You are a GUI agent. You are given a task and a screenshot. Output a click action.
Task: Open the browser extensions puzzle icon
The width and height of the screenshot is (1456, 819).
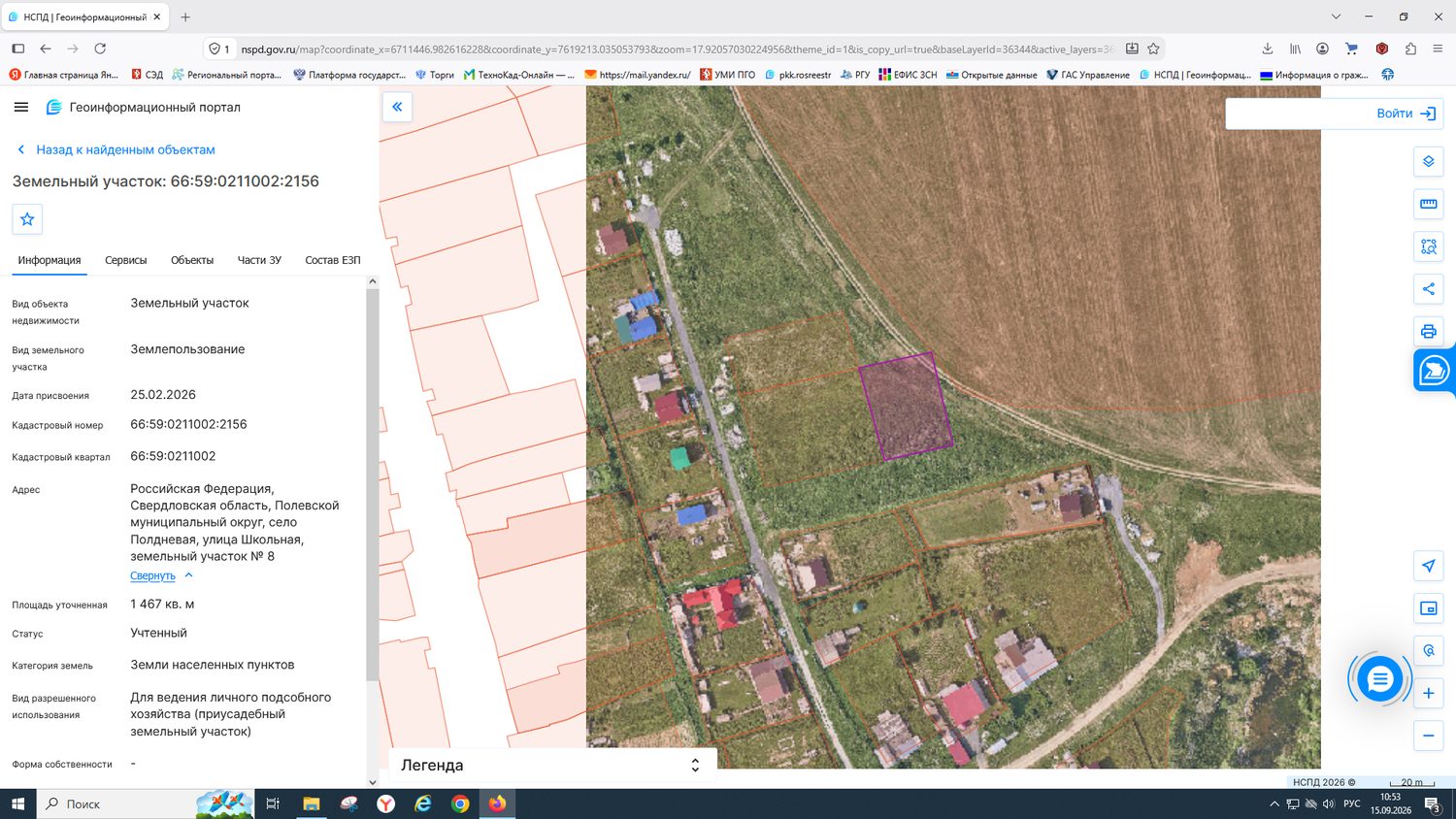(1410, 49)
